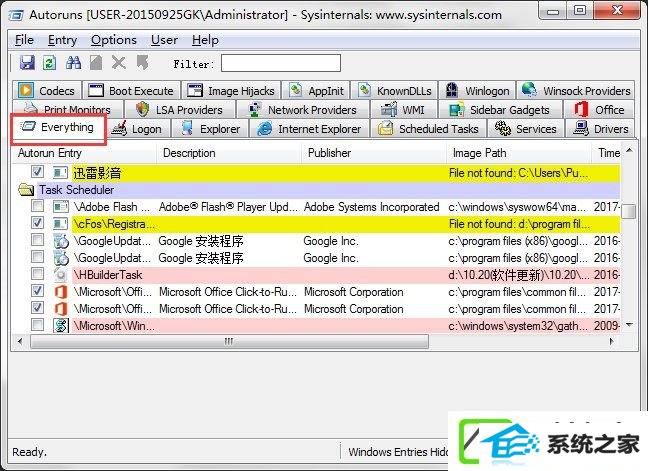Image resolution: width=648 pixels, height=471 pixels.
Task: Enable the Adobe Flash task checkbox
Action: pos(37,205)
